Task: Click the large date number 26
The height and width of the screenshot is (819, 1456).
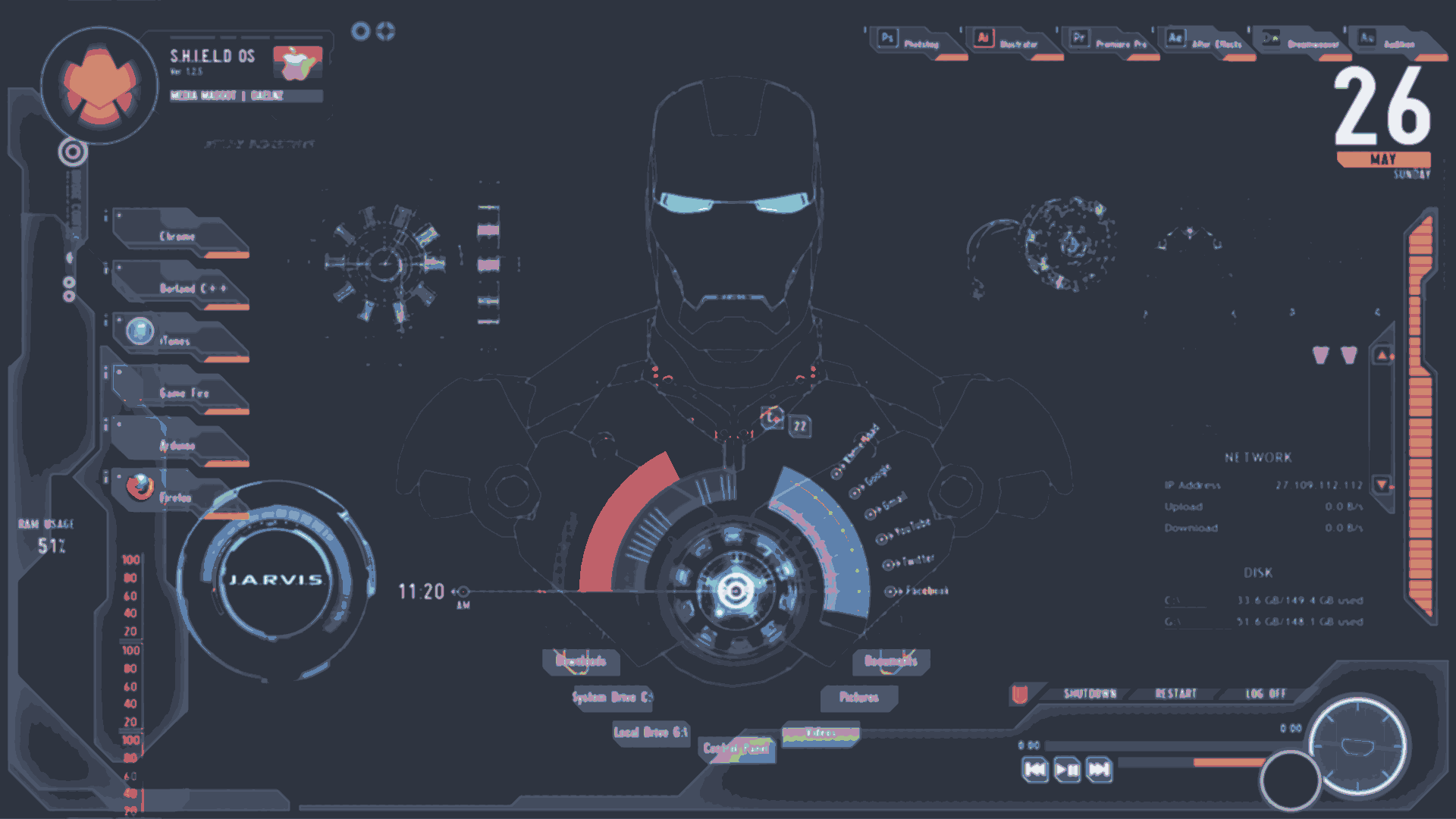Action: point(1382,105)
